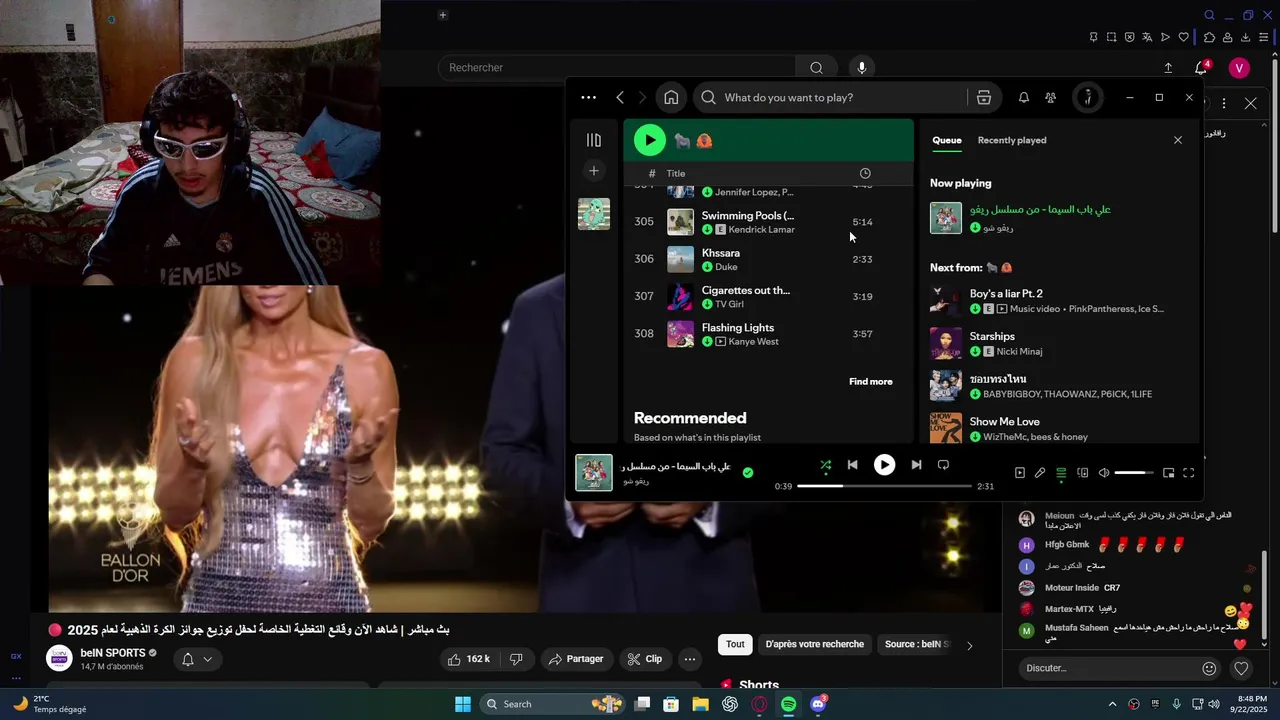Select Starships by Nicki Minaj in queue

click(x=1060, y=343)
